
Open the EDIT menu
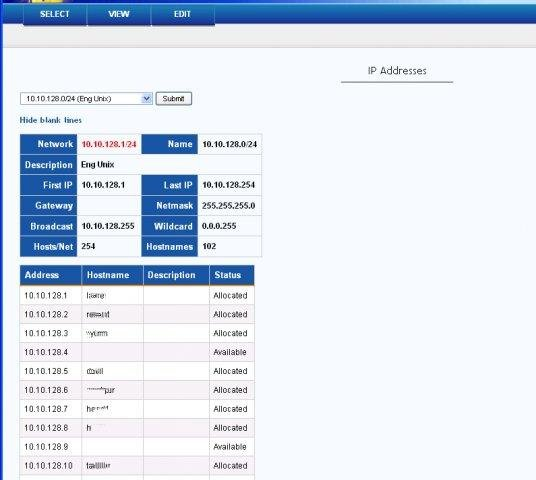coord(182,14)
